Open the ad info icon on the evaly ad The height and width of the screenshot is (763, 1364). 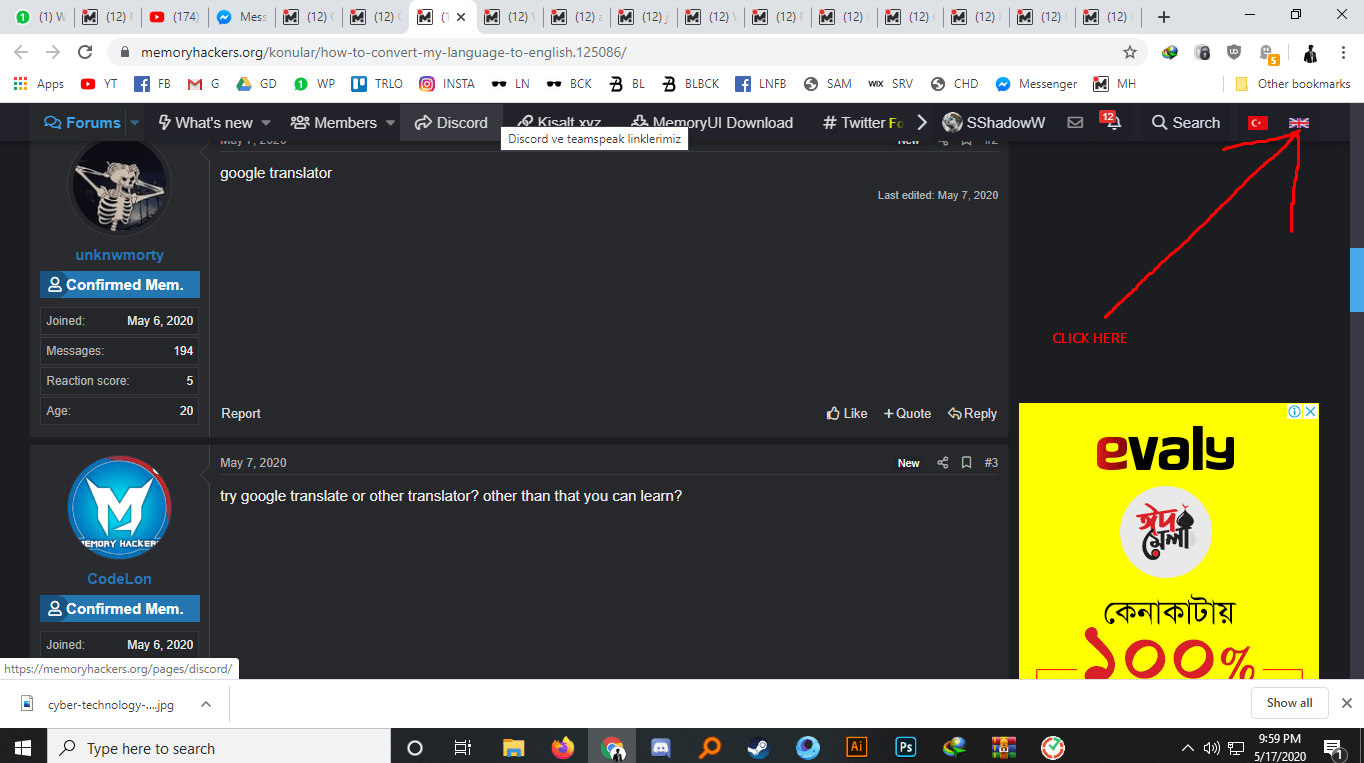(1294, 412)
